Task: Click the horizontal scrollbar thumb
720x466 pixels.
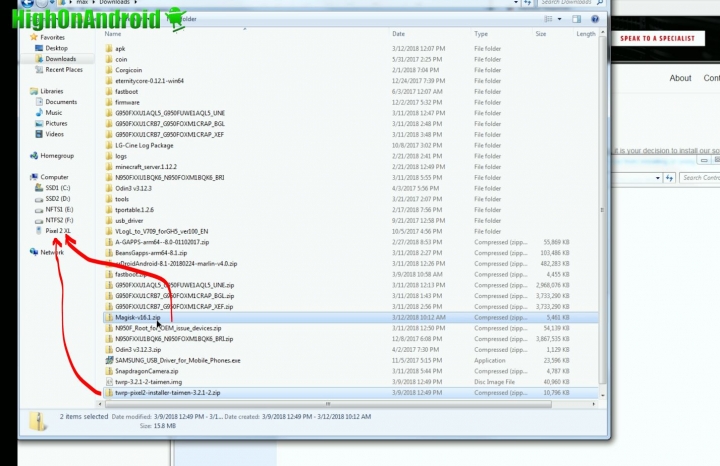Action: coord(328,404)
